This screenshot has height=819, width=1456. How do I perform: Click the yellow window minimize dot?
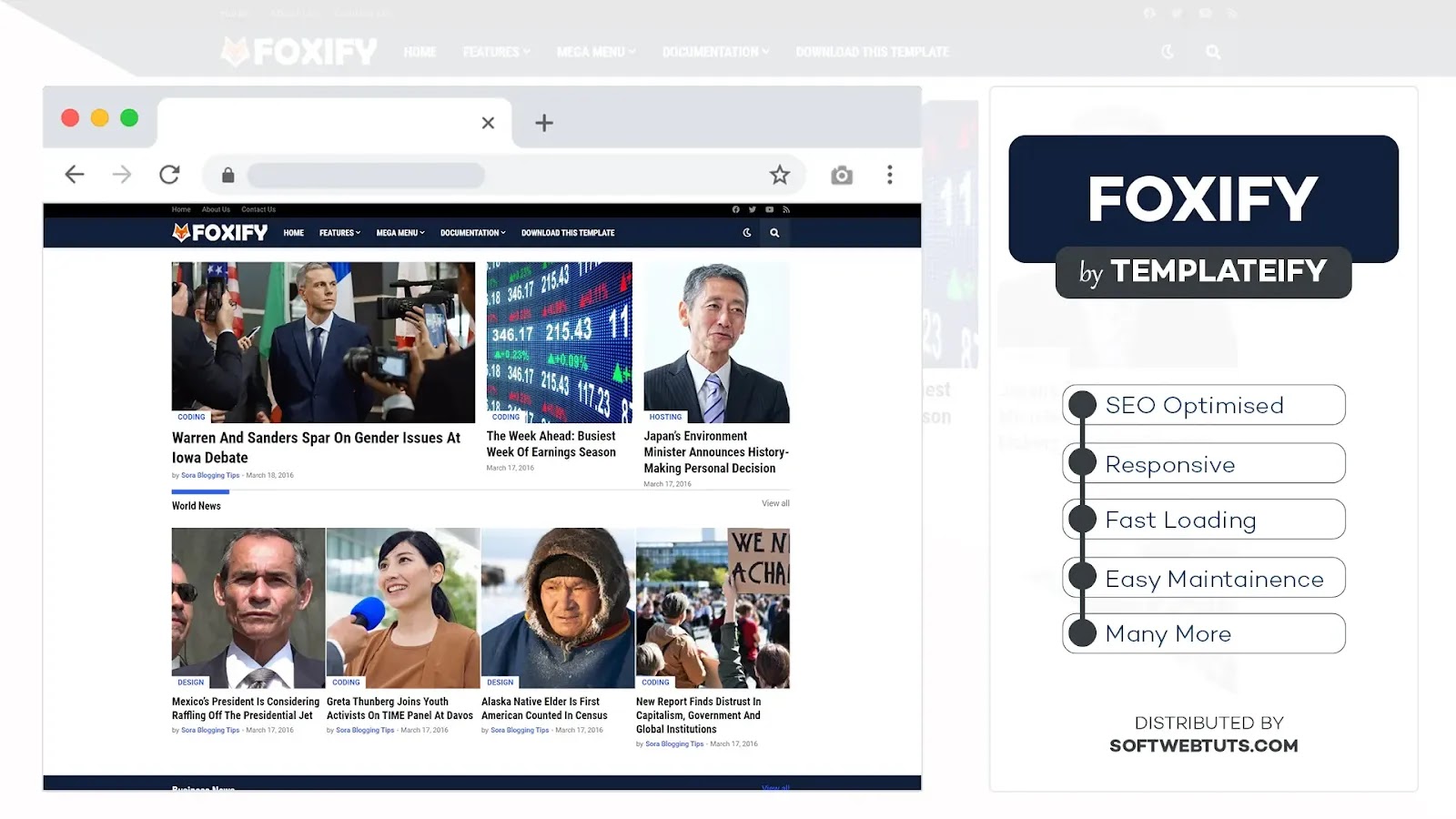[x=100, y=117]
